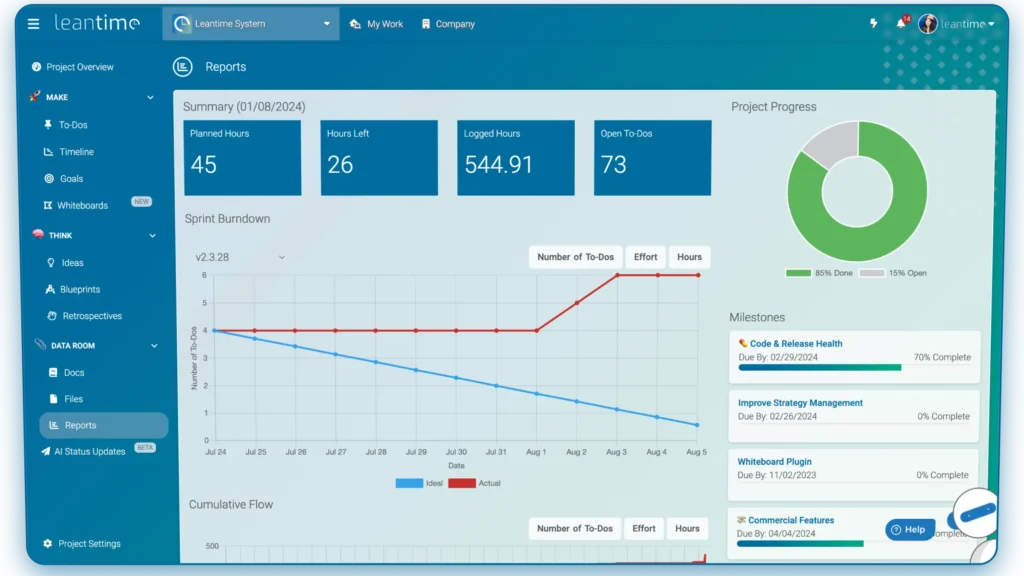Select Cumulative Flow Effort tab

643,528
